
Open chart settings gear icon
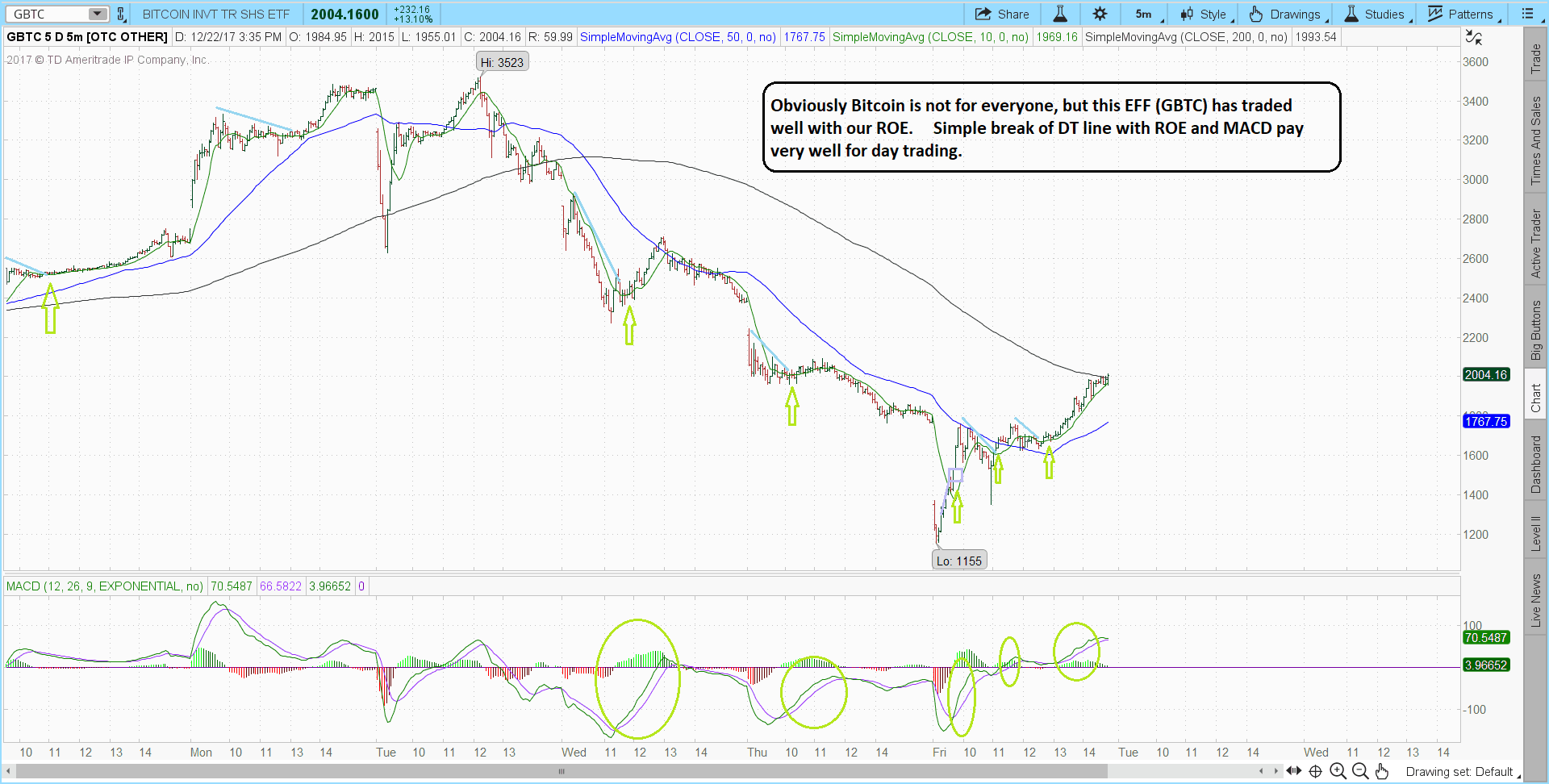click(1100, 14)
